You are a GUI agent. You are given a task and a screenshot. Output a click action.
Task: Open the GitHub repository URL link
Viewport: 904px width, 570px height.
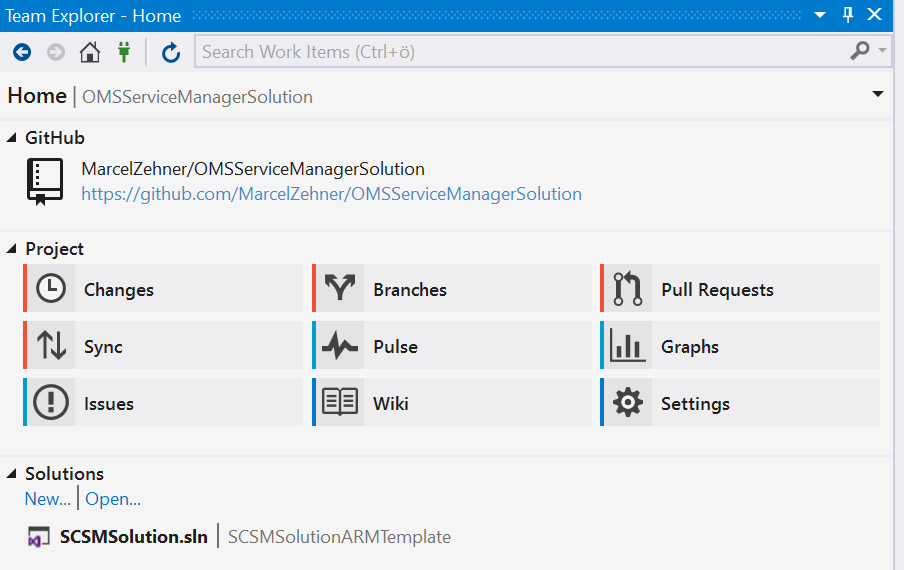click(x=331, y=194)
